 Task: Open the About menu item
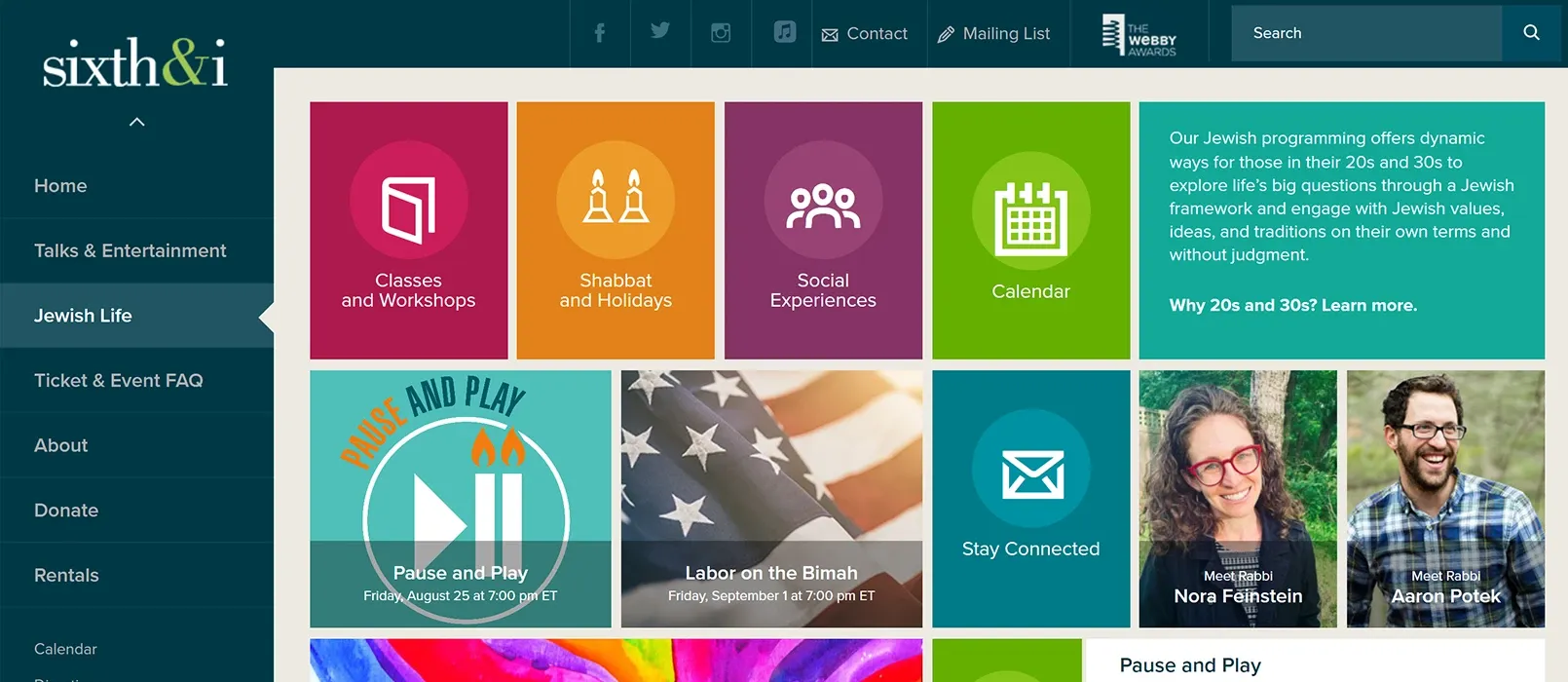pyautogui.click(x=136, y=445)
